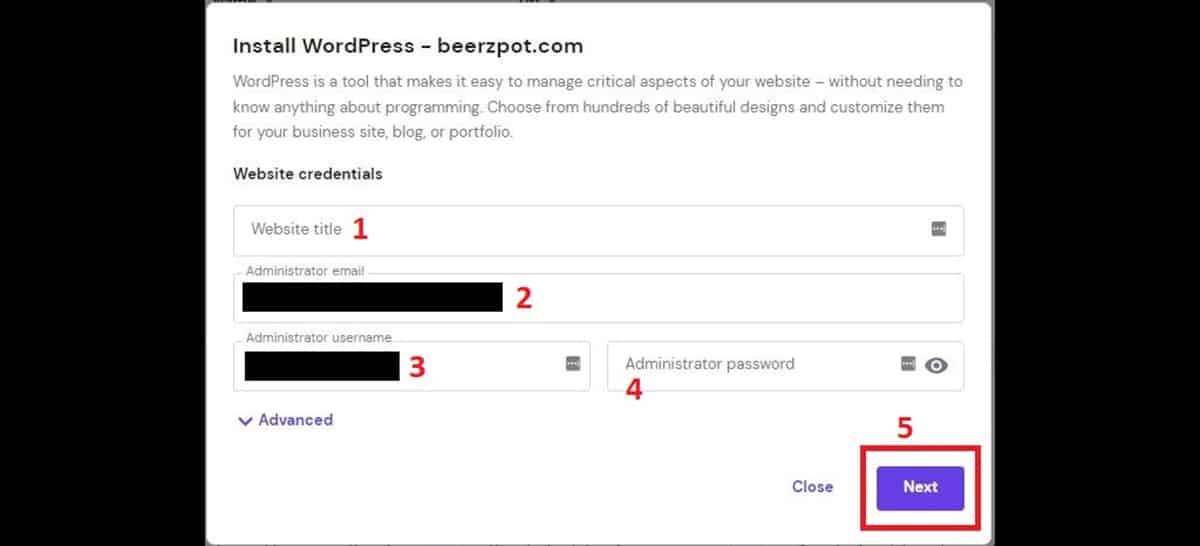Click the red number 2 annotation

coord(523,298)
